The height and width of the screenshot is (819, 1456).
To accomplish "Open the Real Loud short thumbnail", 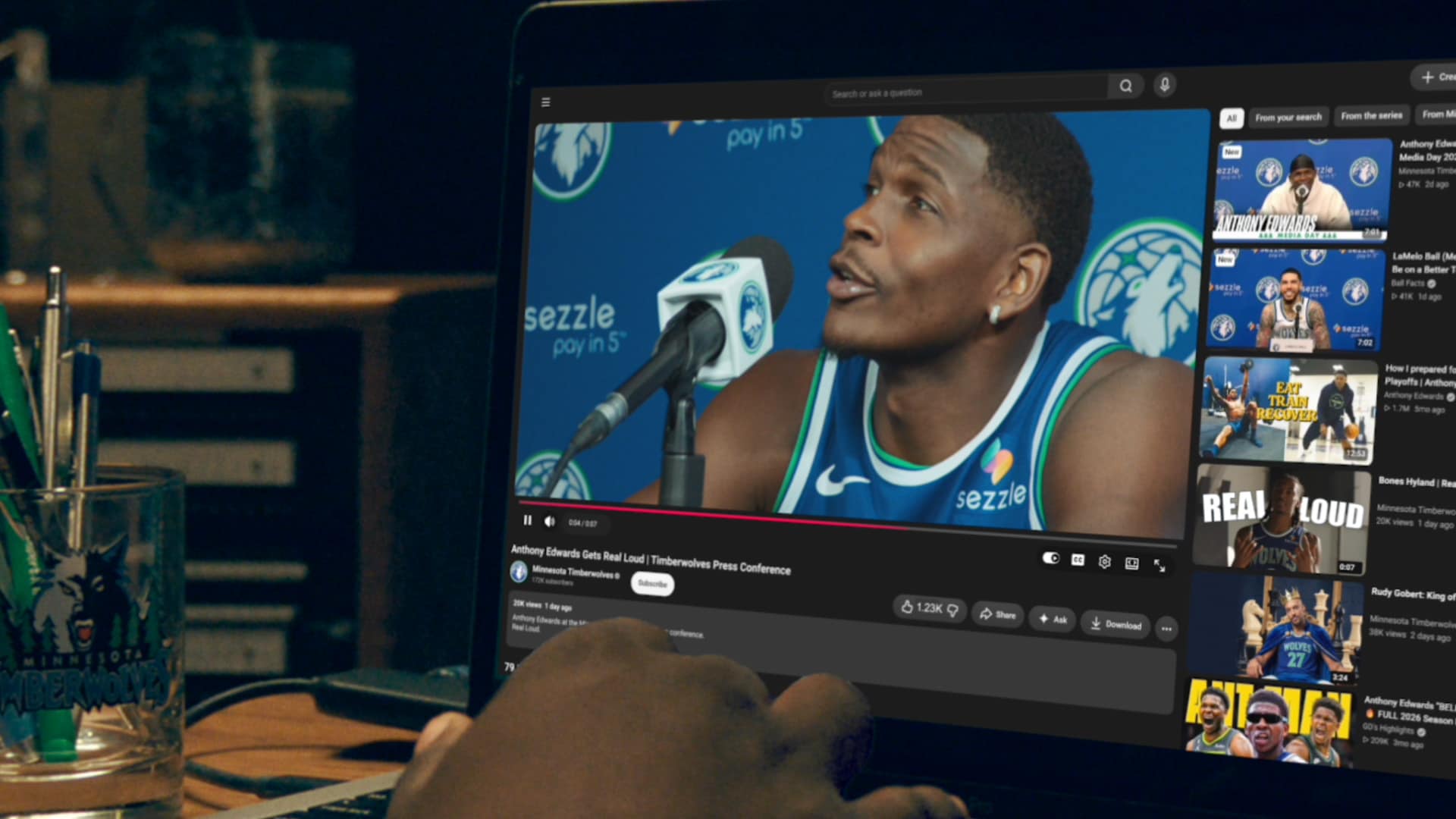I will (x=1281, y=520).
